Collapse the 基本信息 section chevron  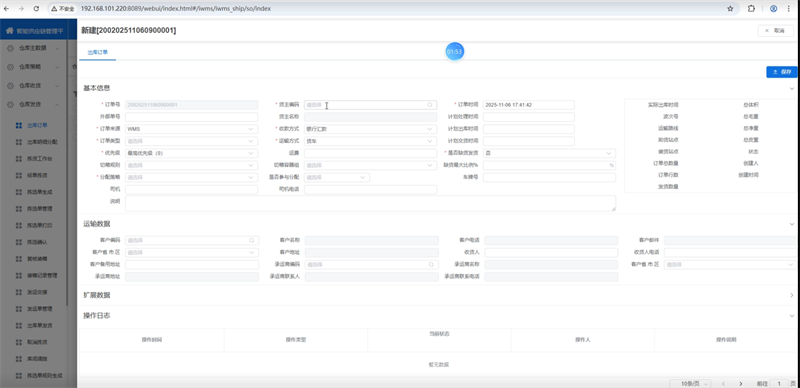[x=792, y=88]
